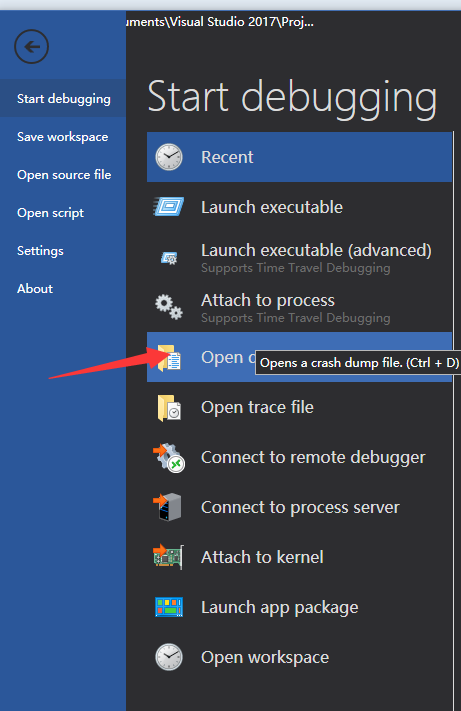Select the Recent entry label
This screenshot has width=461, height=711.
tap(227, 157)
